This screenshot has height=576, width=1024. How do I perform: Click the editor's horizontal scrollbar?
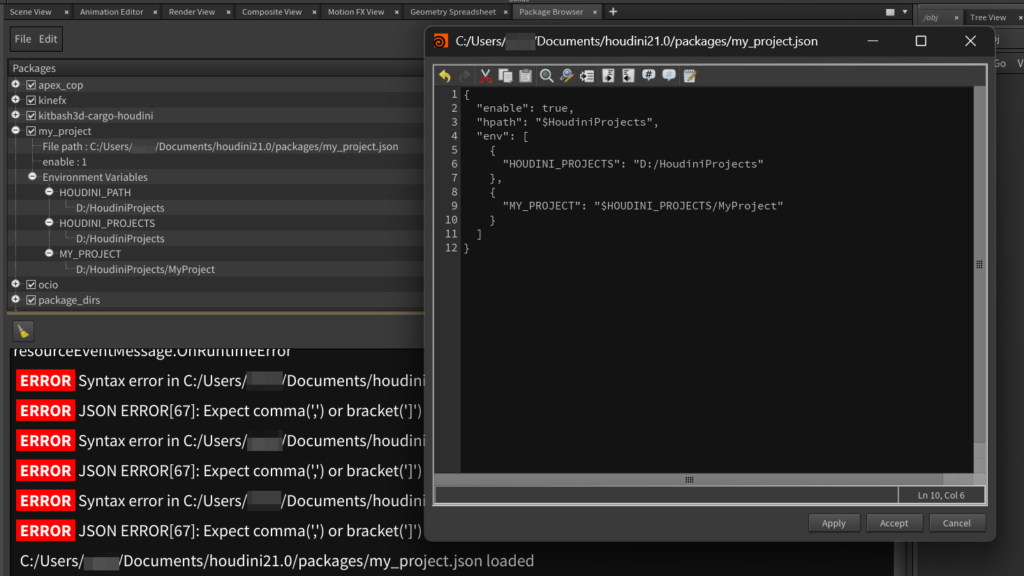click(688, 480)
